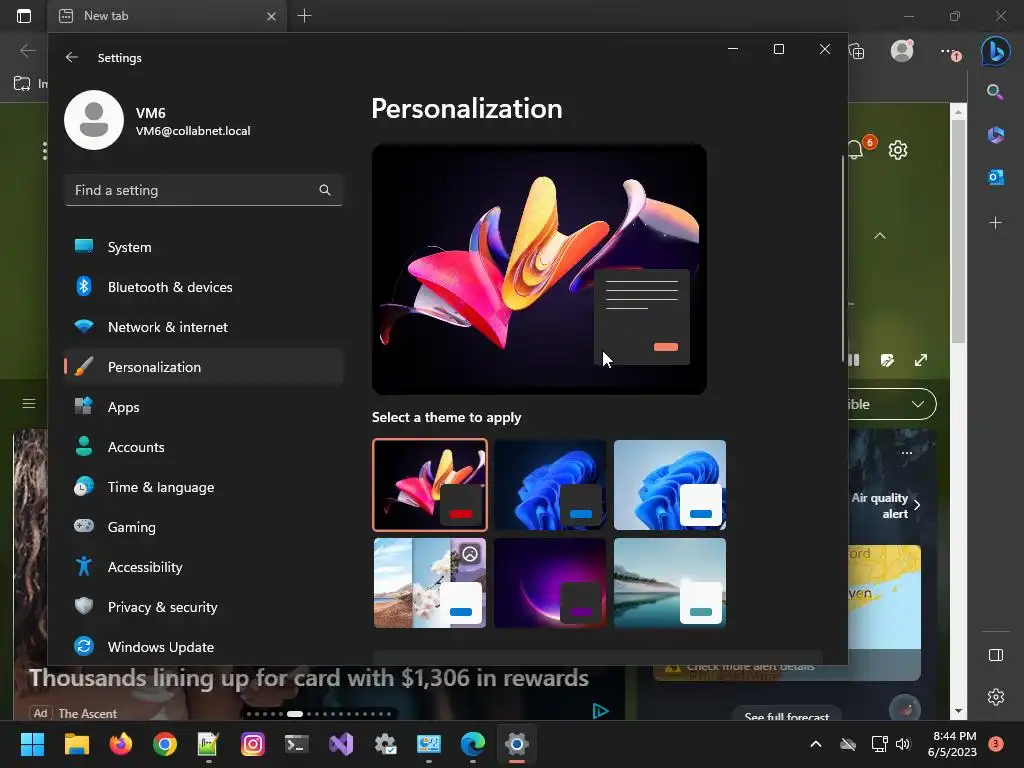Open Apps settings category
This screenshot has height=768, width=1024.
[204, 407]
